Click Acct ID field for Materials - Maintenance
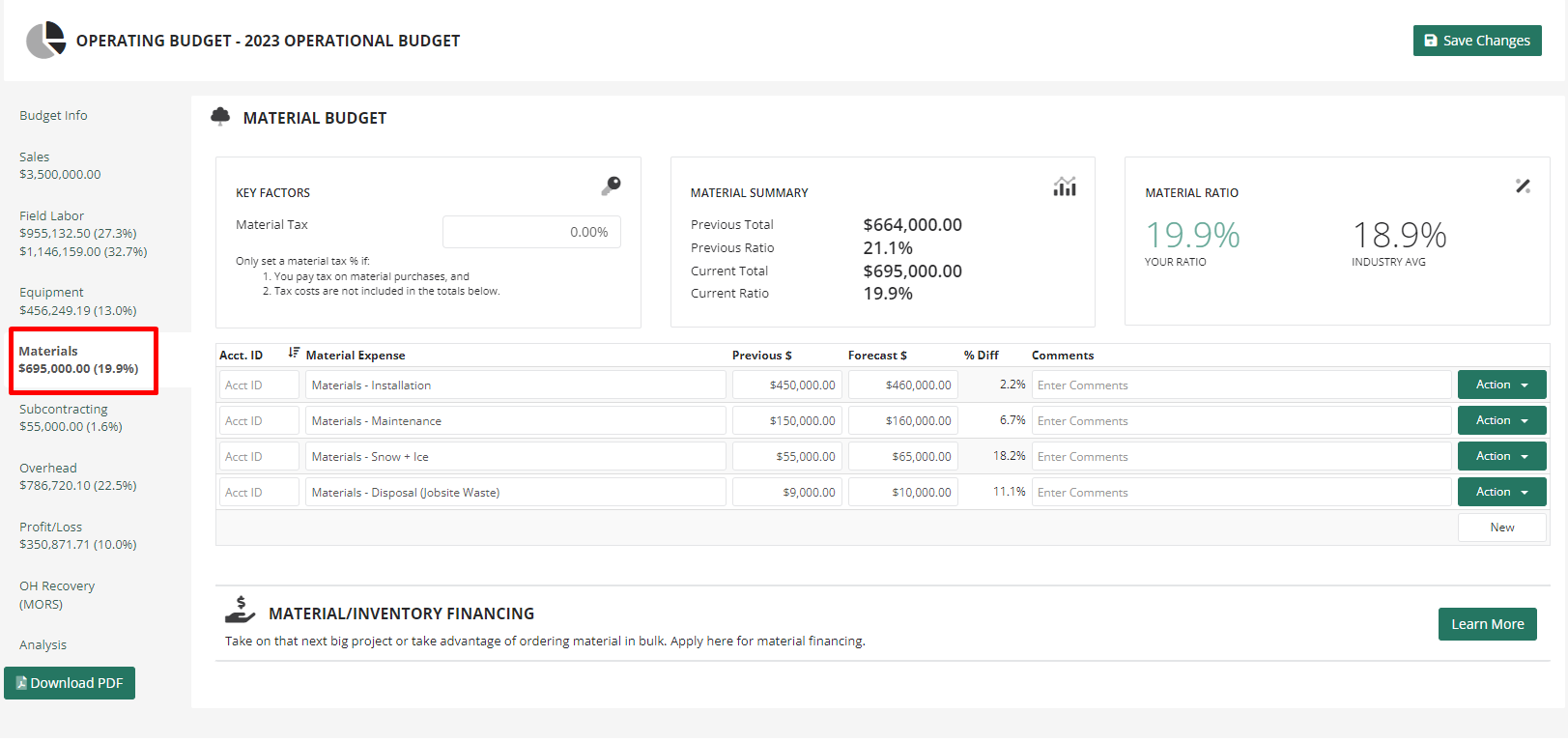The height and width of the screenshot is (742, 1568). (259, 420)
